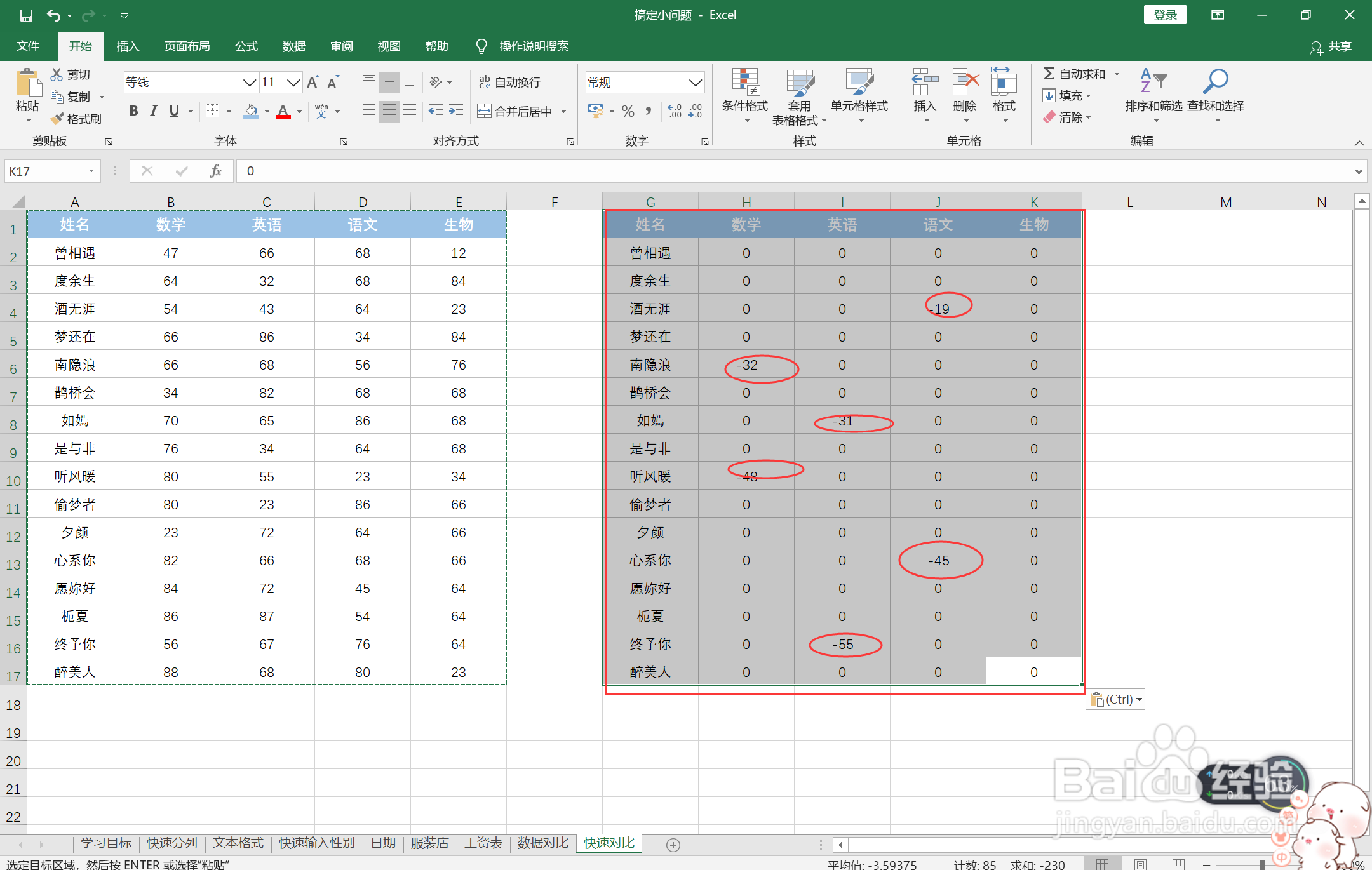Open the Insert (插入) ribbon tab
The height and width of the screenshot is (870, 1372).
(128, 46)
